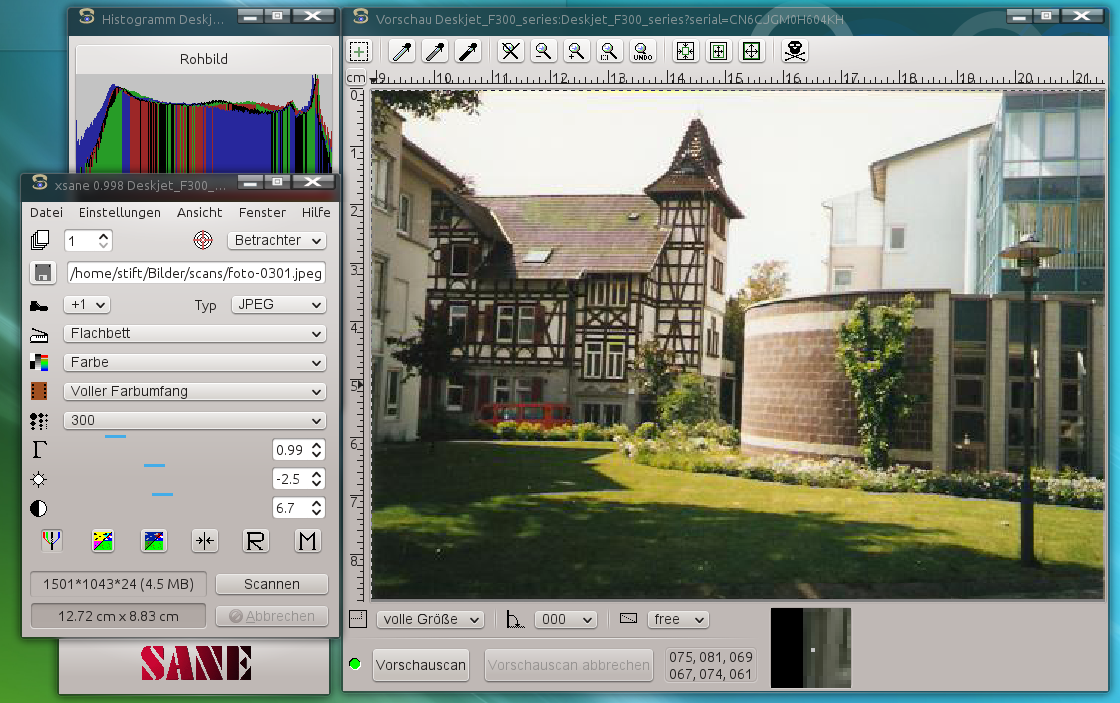Screen dimensions: 1120x703
Task: Pick gray point with the gray pipette
Action: [435, 51]
